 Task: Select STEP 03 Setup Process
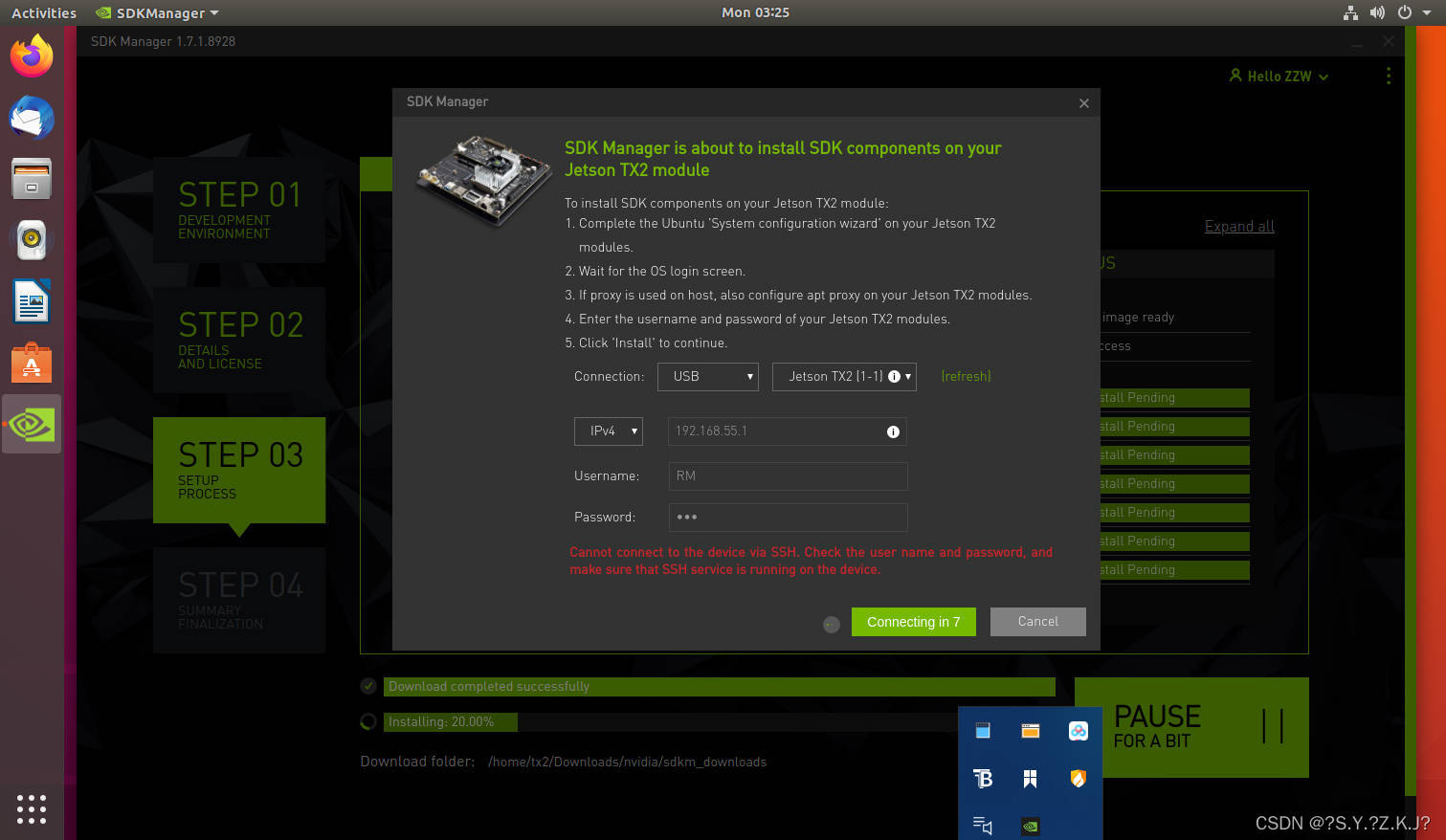click(239, 470)
